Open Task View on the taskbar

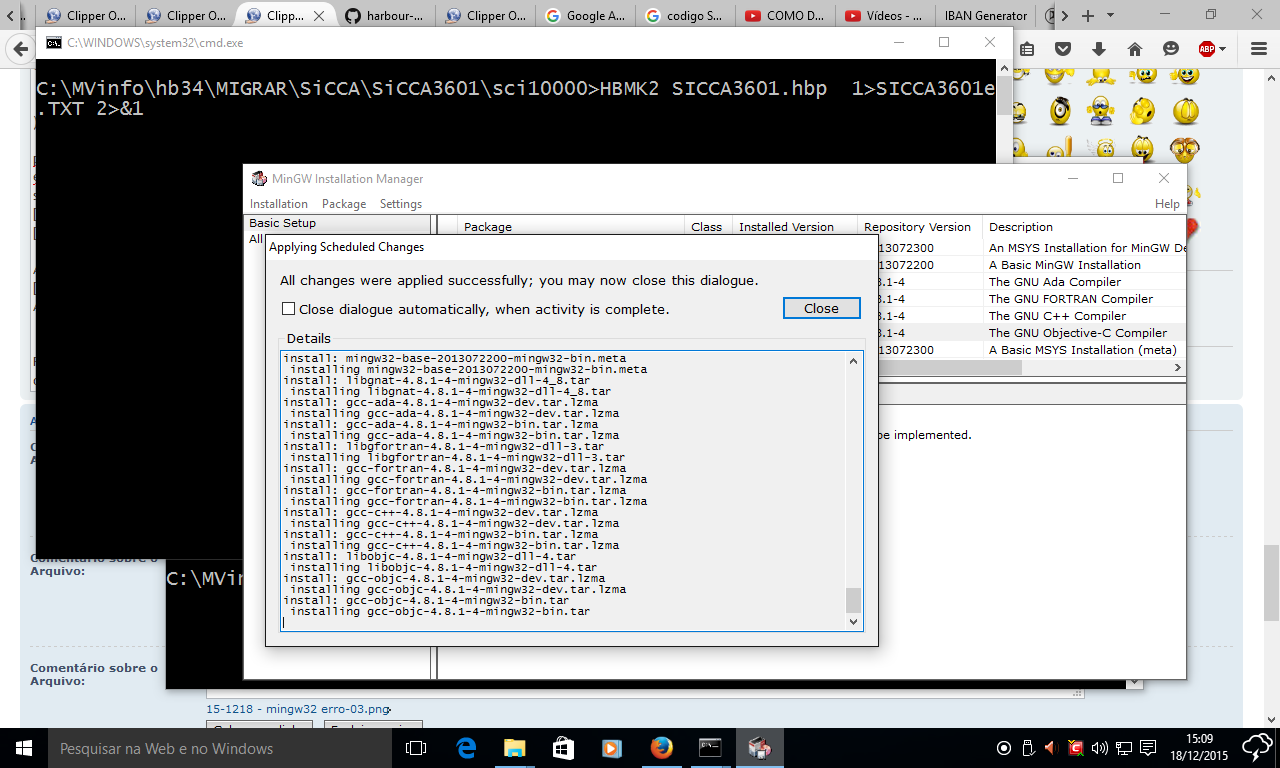click(x=416, y=748)
